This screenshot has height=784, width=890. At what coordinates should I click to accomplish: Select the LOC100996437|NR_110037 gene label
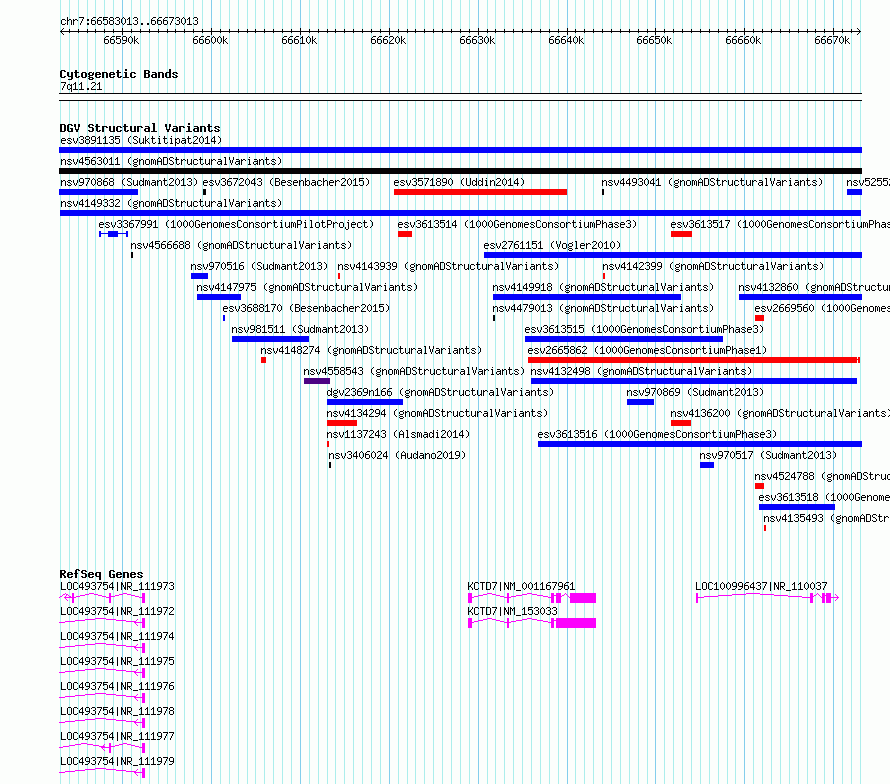[x=761, y=586]
